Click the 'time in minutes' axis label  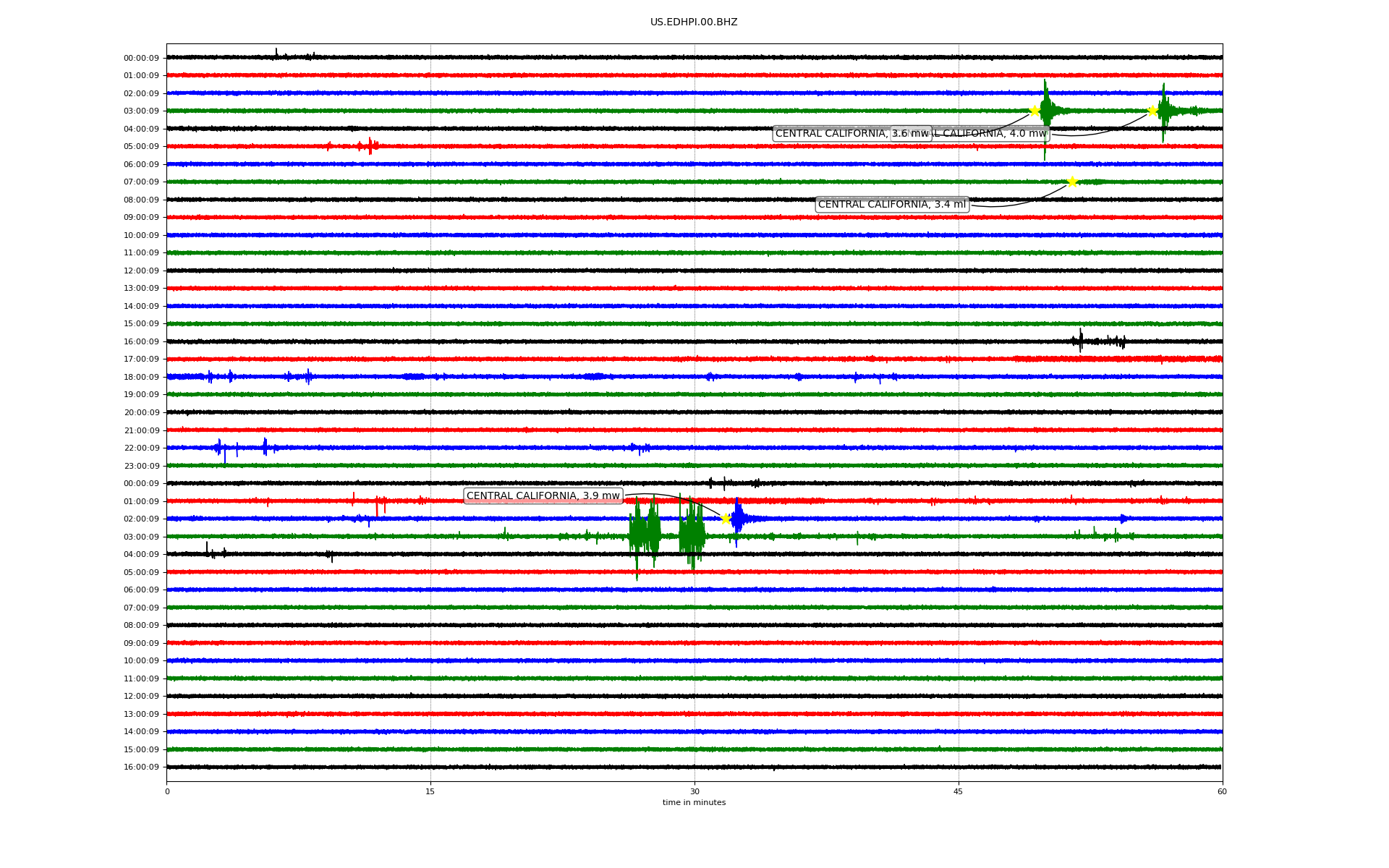click(694, 803)
